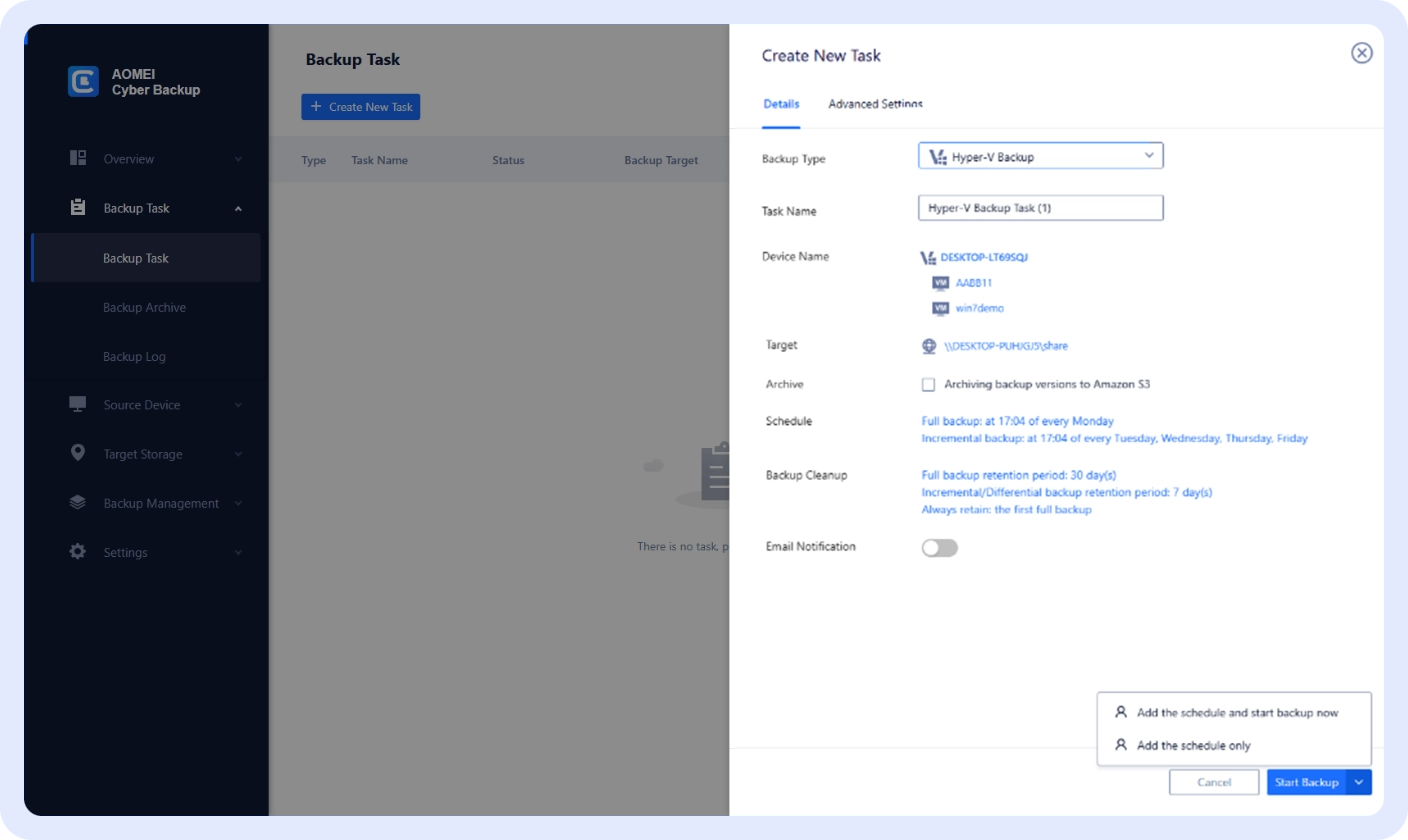Enable archiving backup versions to Amazon S3

pos(928,384)
